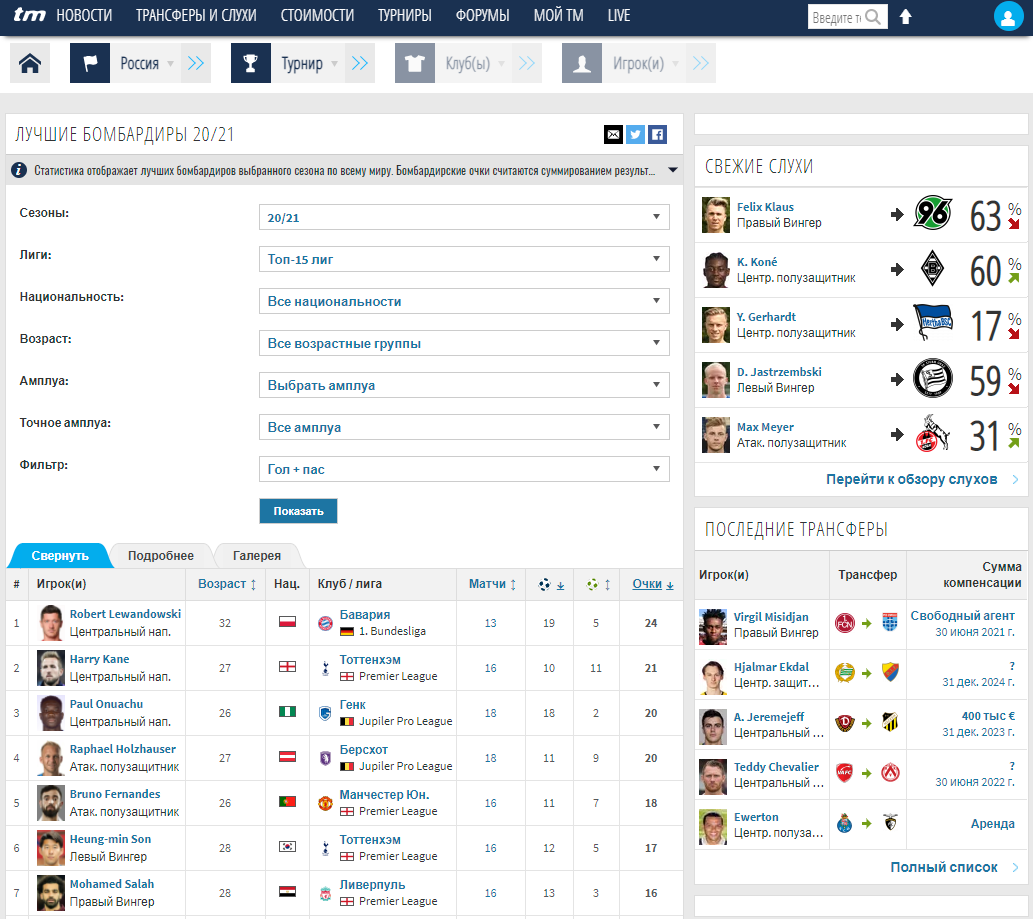Share the page on Twitter
Viewport: 1033px width, 919px height.
click(635, 135)
